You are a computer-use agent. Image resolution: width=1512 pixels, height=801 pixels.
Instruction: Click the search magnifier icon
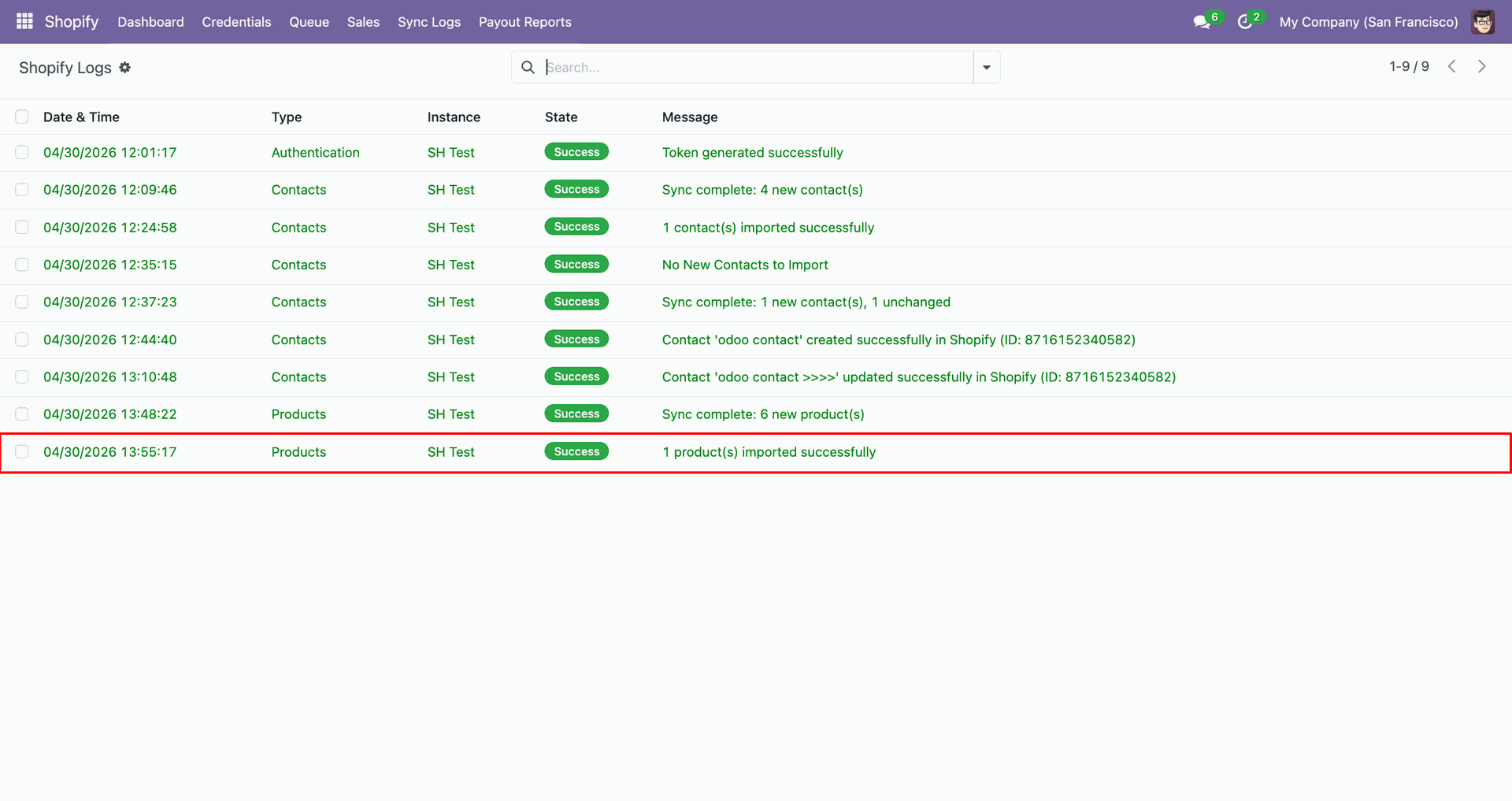coord(528,67)
